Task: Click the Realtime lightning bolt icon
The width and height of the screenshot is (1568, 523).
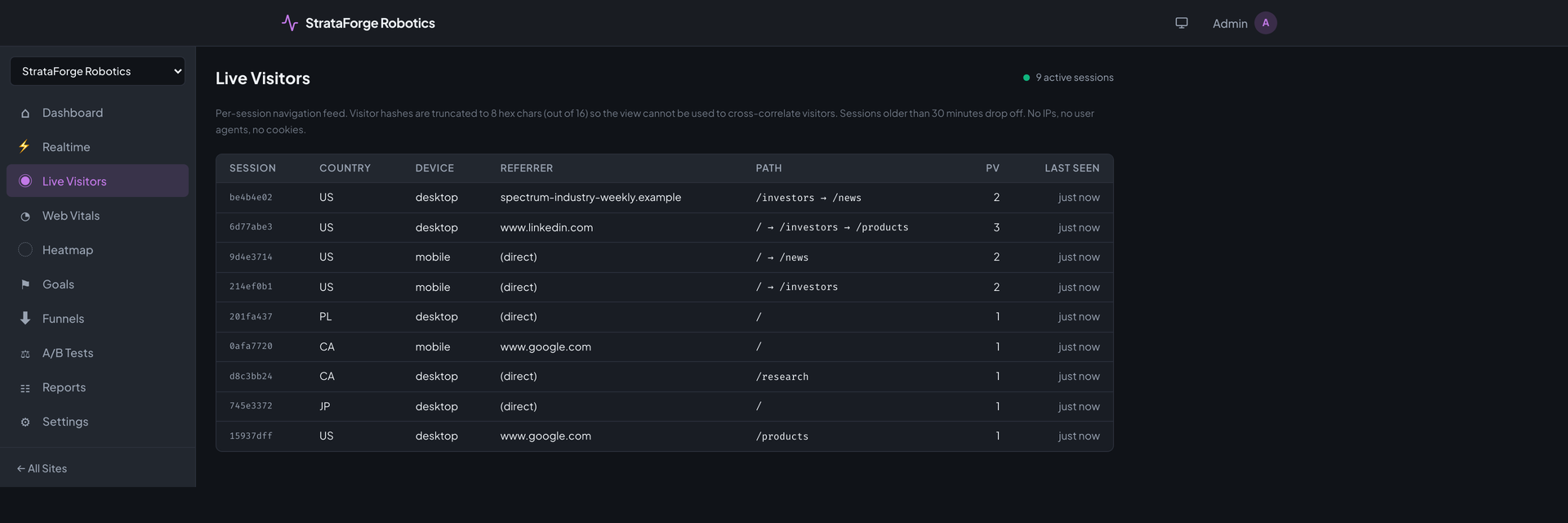Action: coord(25,147)
